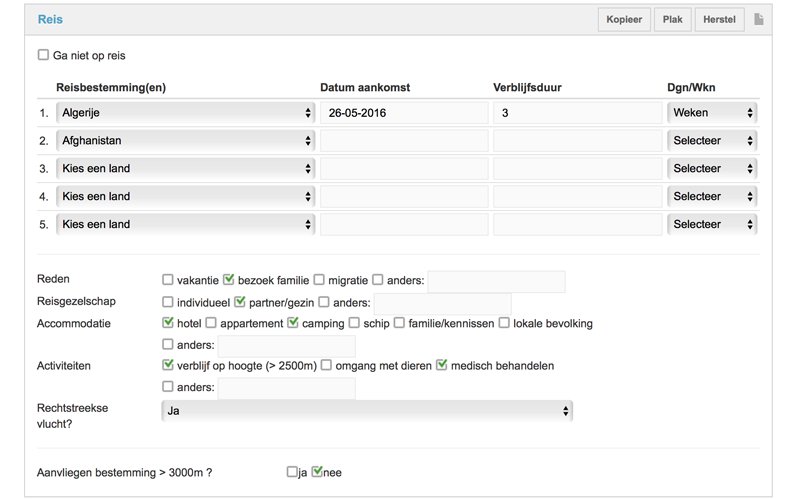Check the 'omgang met dieren' checkbox

click(327, 366)
